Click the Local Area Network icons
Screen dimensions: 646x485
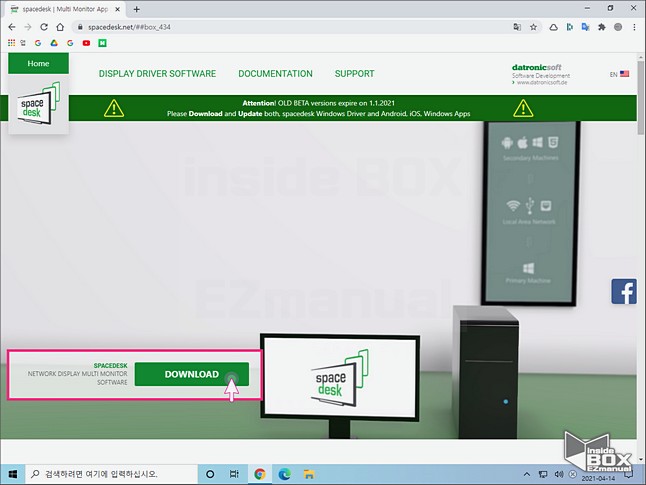click(x=529, y=205)
